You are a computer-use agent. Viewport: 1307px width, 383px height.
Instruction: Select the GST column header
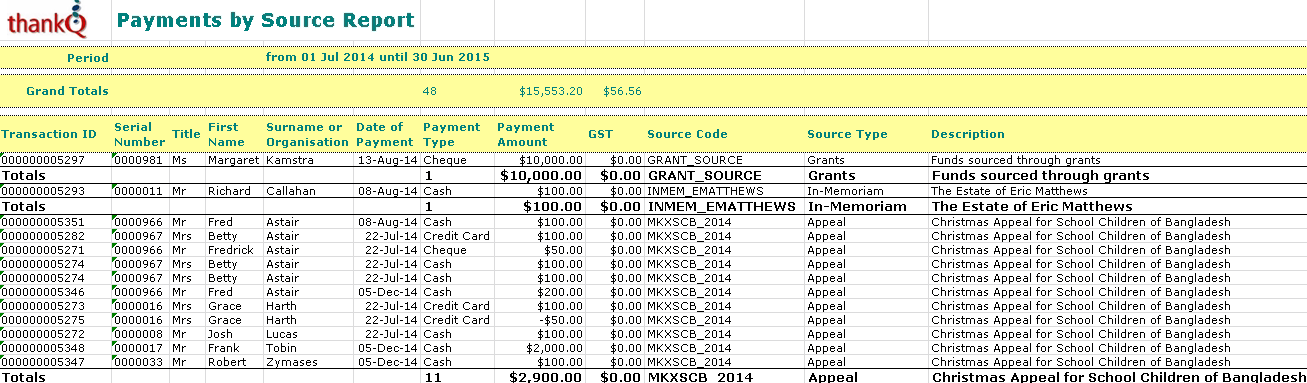601,134
